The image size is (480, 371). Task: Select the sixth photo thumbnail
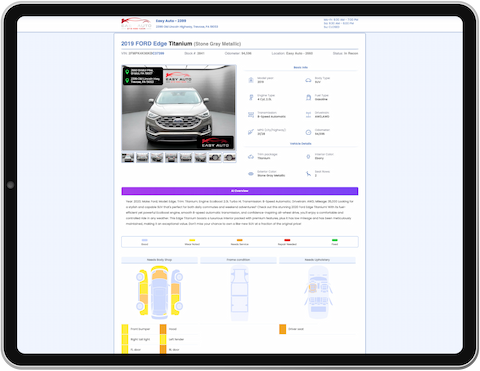pyautogui.click(x=200, y=157)
